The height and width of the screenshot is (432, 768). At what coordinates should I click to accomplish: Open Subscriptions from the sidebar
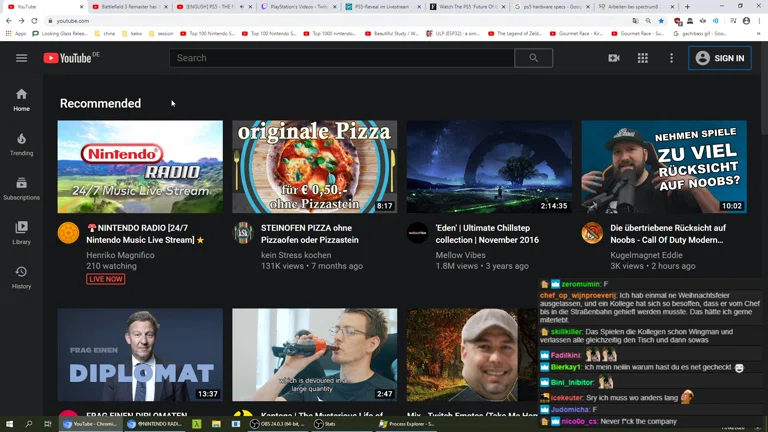21,188
